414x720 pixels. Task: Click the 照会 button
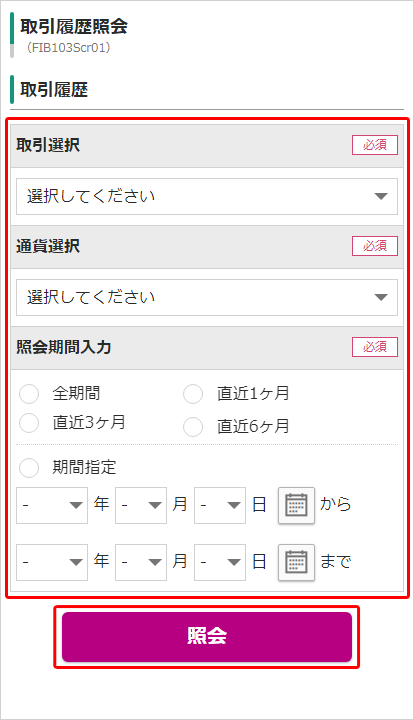coord(207,637)
